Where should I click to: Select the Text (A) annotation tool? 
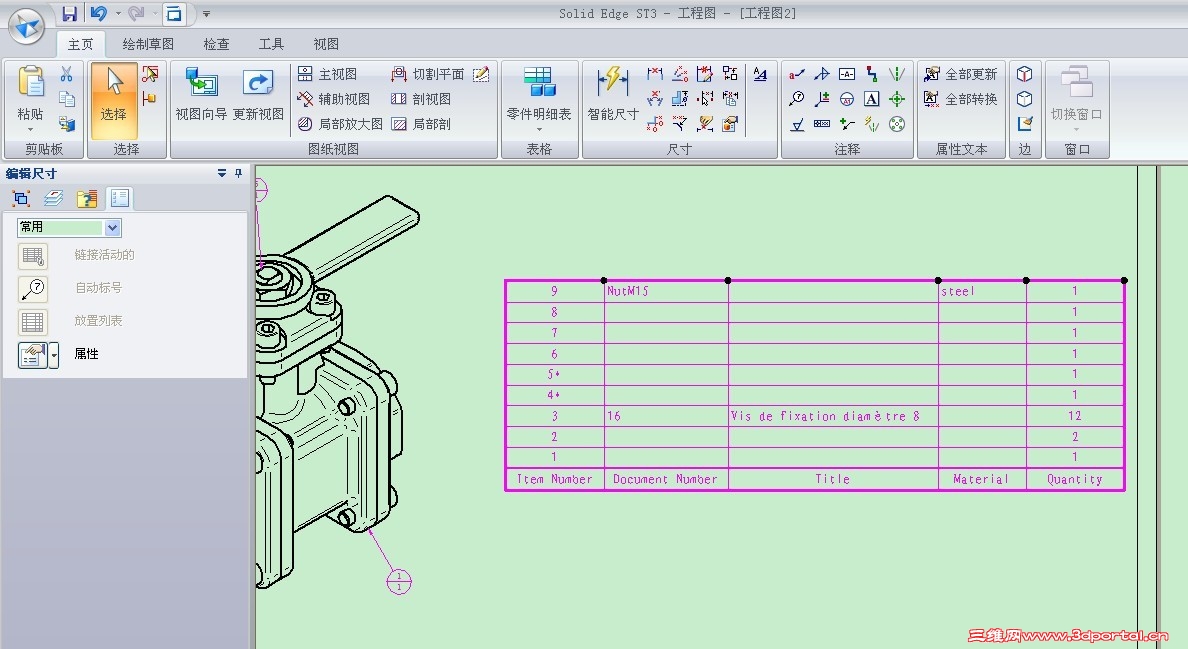click(872, 99)
